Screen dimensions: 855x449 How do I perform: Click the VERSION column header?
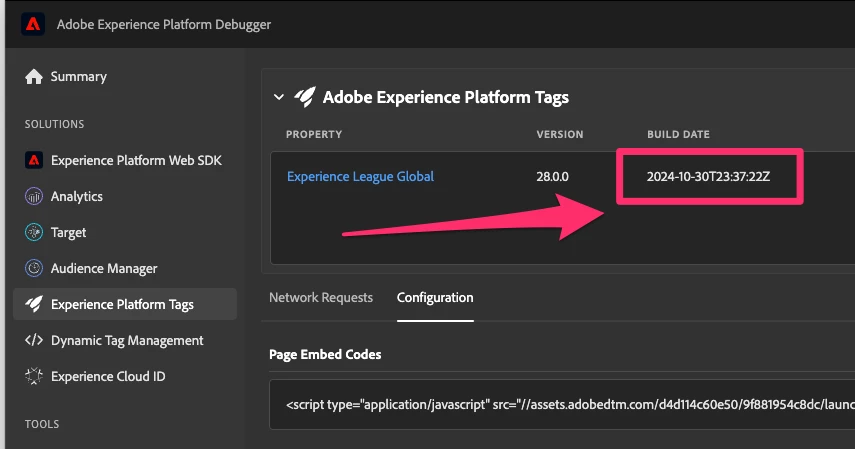559,134
